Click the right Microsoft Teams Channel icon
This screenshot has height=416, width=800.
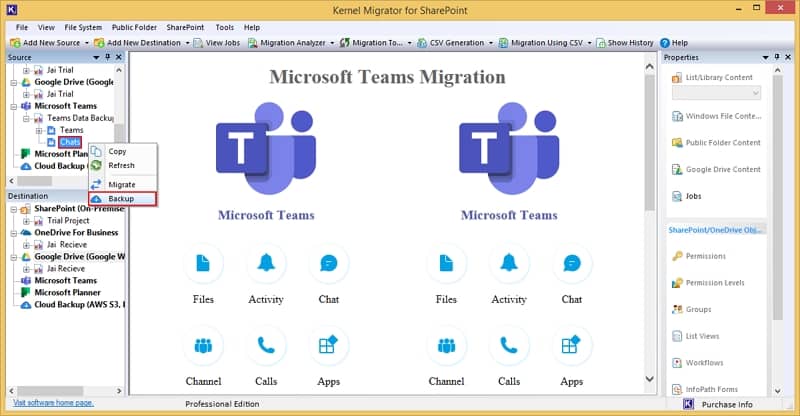click(x=446, y=346)
